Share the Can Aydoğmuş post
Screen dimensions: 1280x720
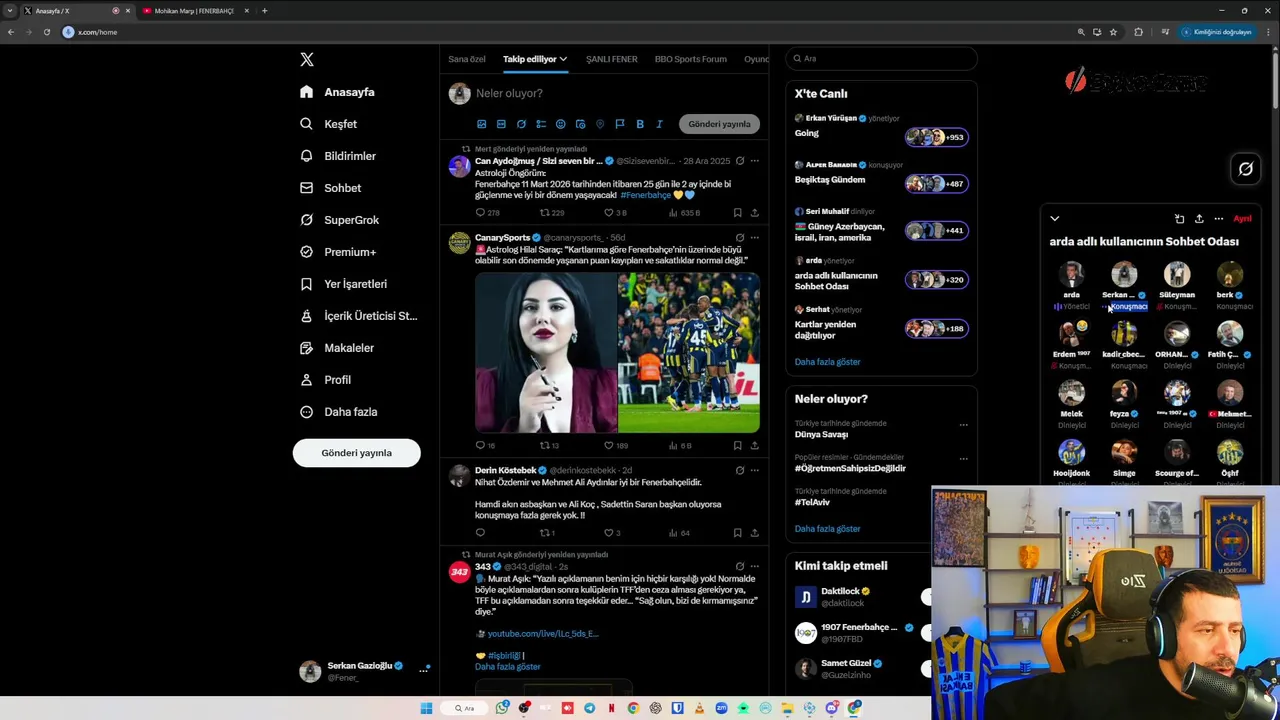coord(754,213)
